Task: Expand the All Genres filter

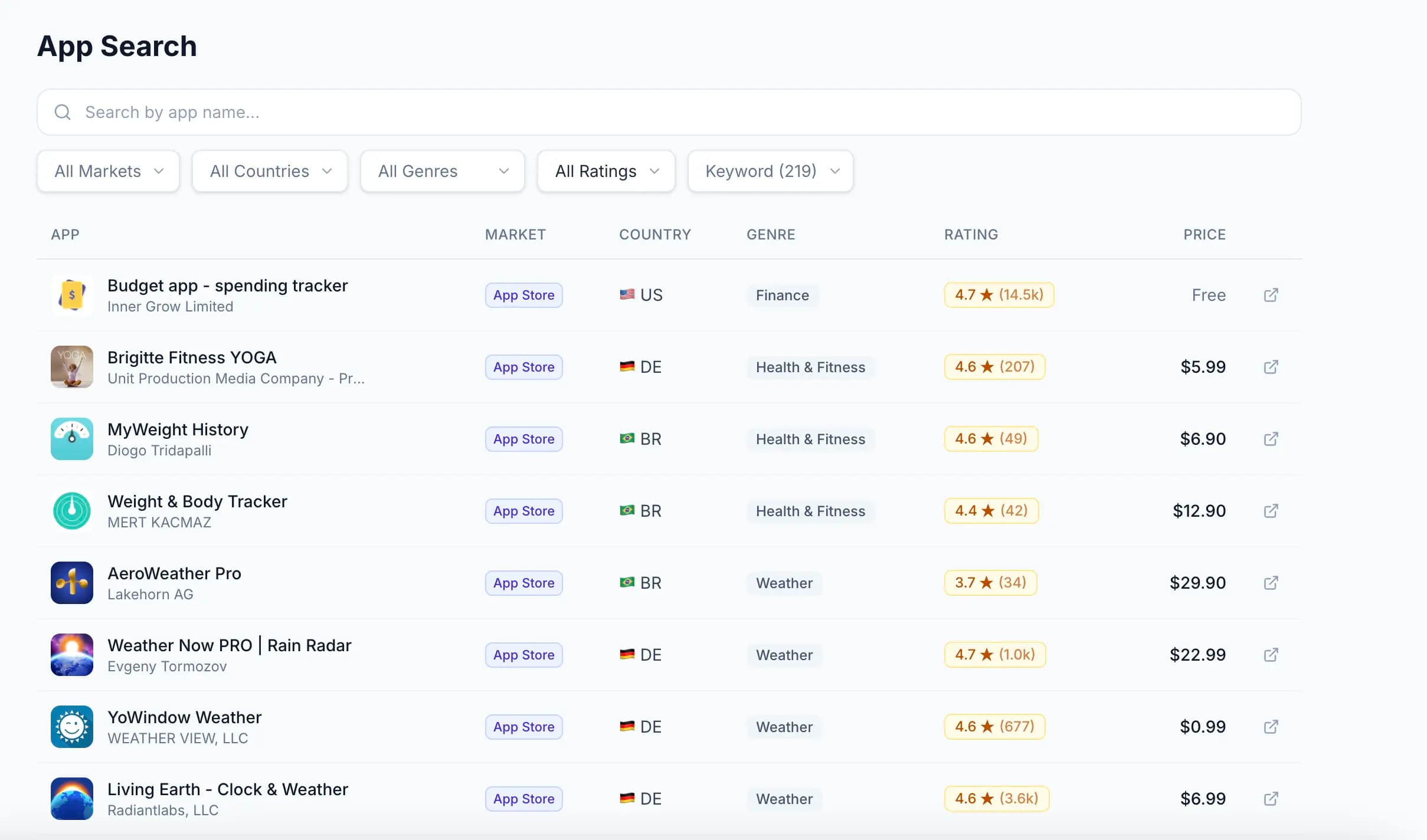Action: [x=443, y=171]
